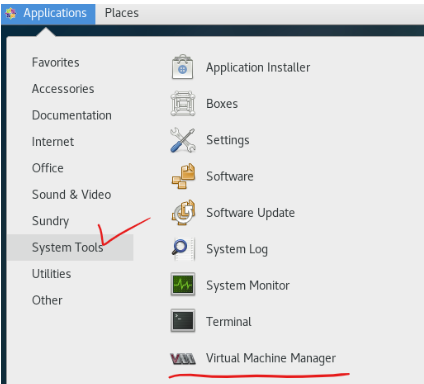Select the Accessories category
424x384 pixels.
[63, 89]
